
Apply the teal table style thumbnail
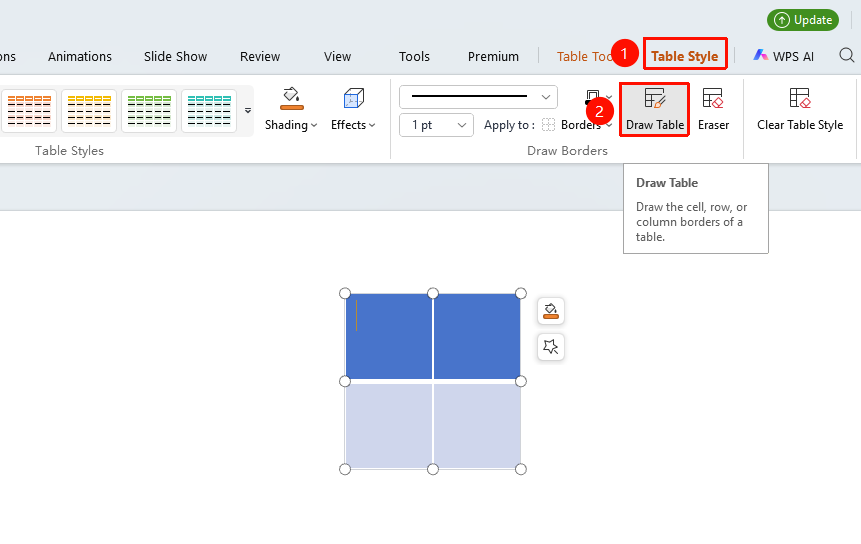[209, 111]
